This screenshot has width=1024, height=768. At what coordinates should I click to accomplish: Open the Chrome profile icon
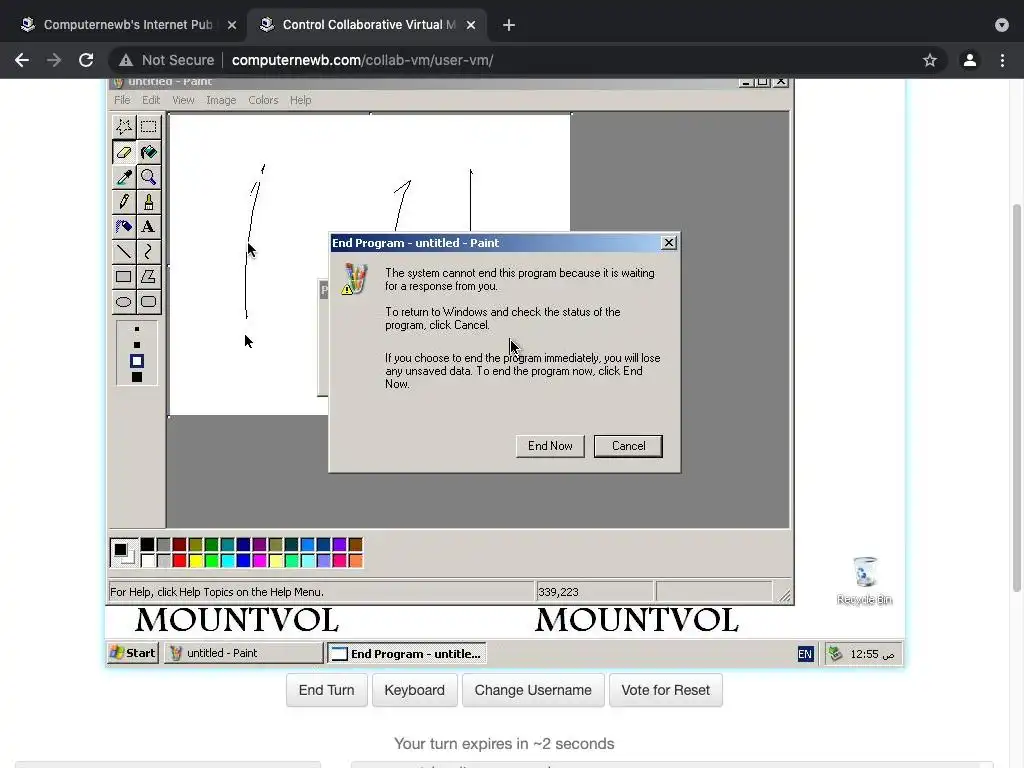tap(970, 60)
